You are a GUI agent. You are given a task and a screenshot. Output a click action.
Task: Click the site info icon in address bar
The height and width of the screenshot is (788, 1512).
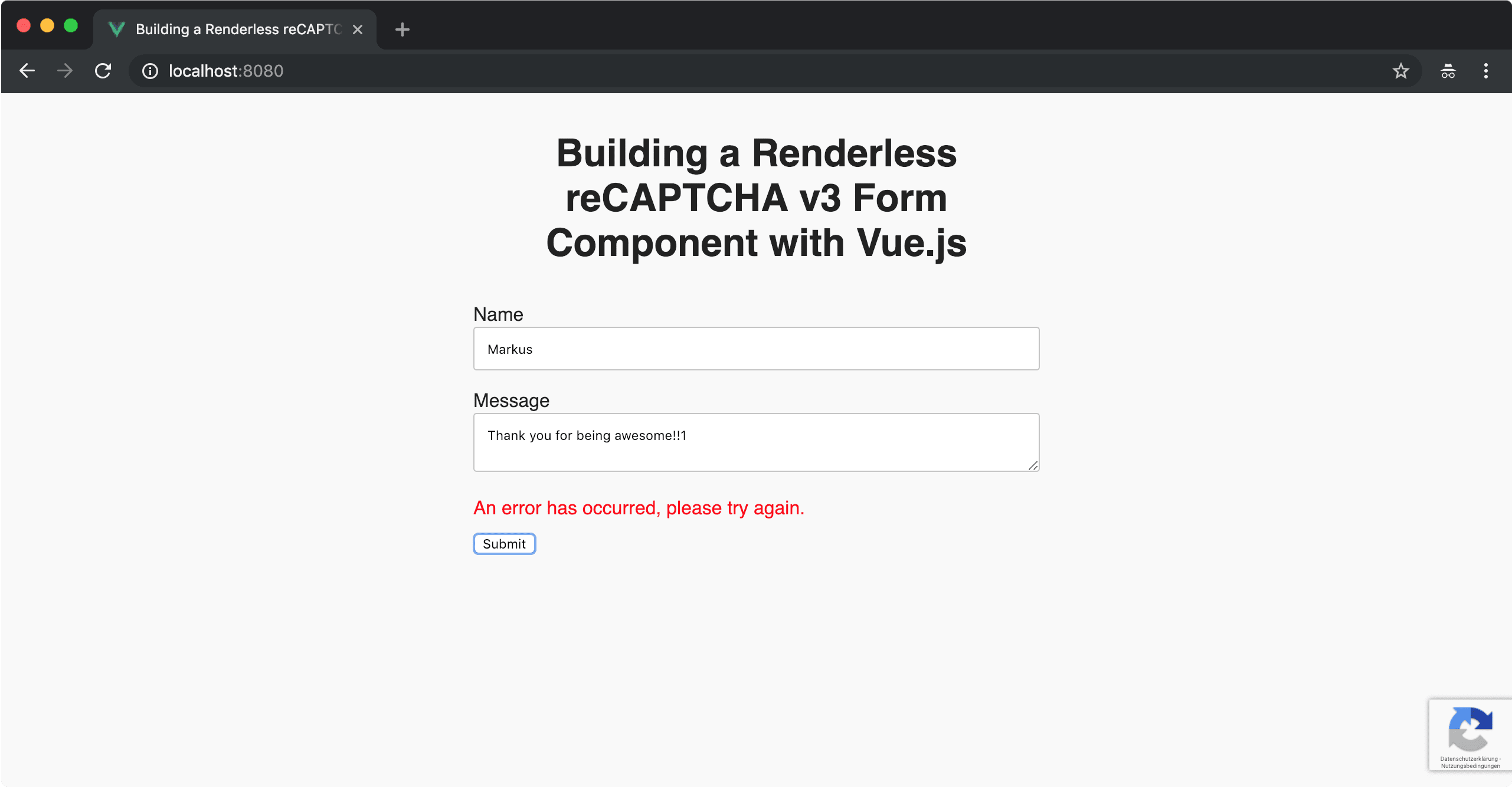point(150,71)
